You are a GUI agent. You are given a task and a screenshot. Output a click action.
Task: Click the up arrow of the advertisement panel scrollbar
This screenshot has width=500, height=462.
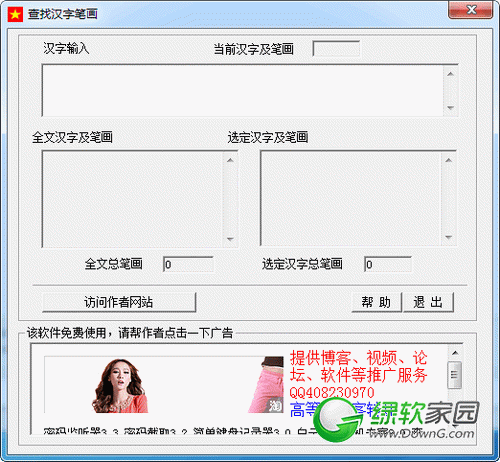[455, 353]
